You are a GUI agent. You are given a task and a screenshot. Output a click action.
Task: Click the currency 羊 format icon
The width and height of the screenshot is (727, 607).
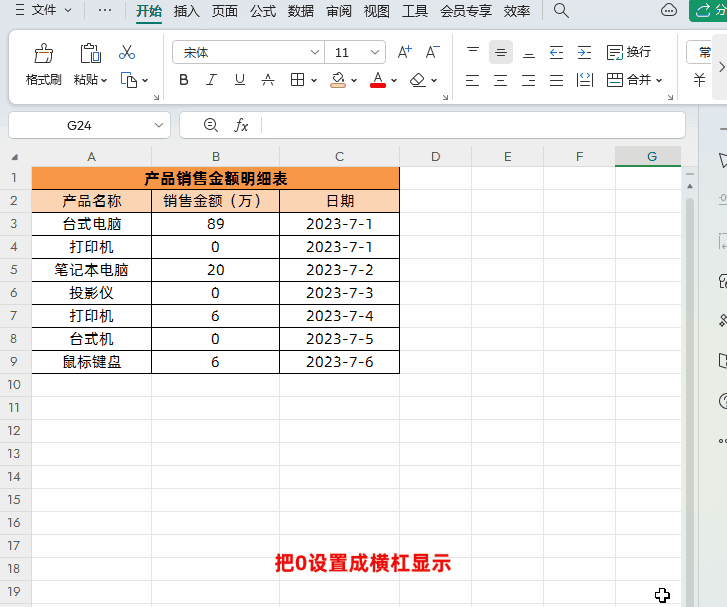pyautogui.click(x=699, y=80)
